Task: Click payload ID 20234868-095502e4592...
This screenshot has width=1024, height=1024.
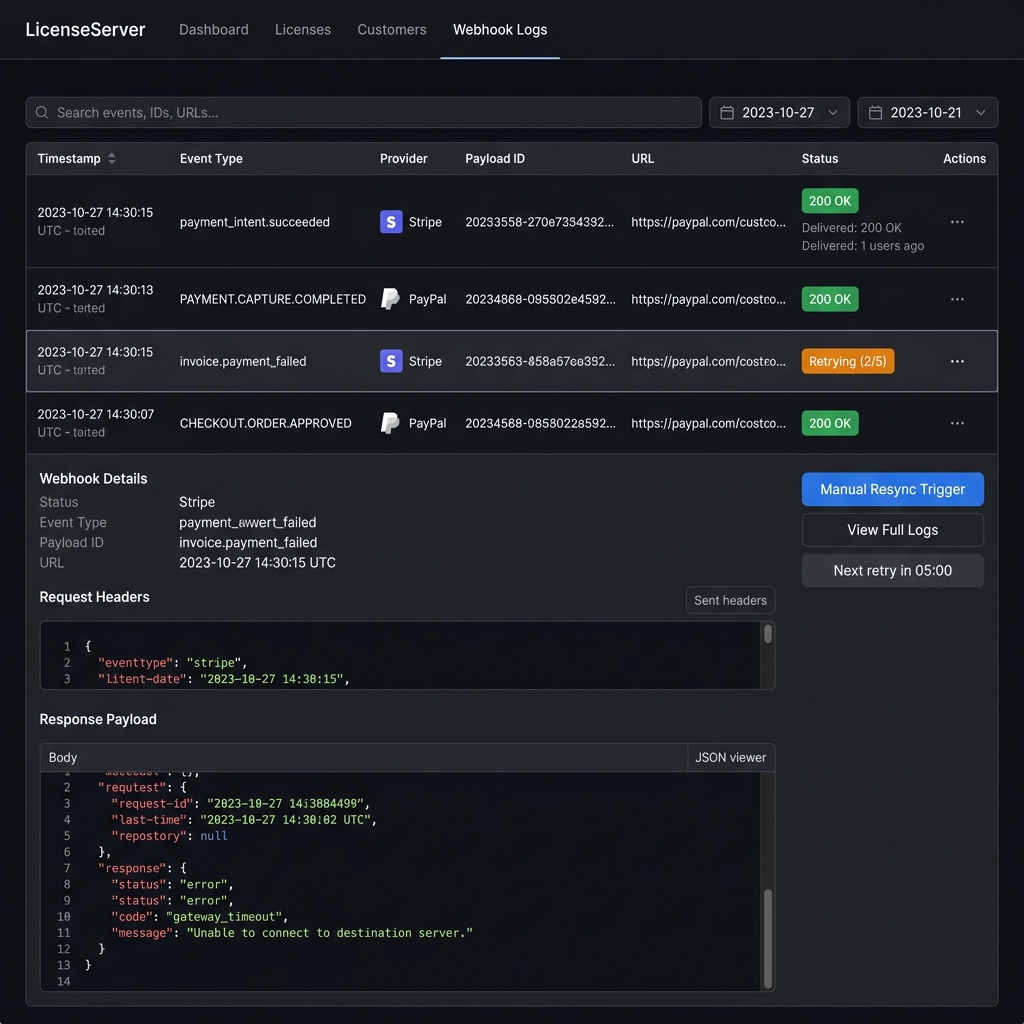Action: (540, 299)
